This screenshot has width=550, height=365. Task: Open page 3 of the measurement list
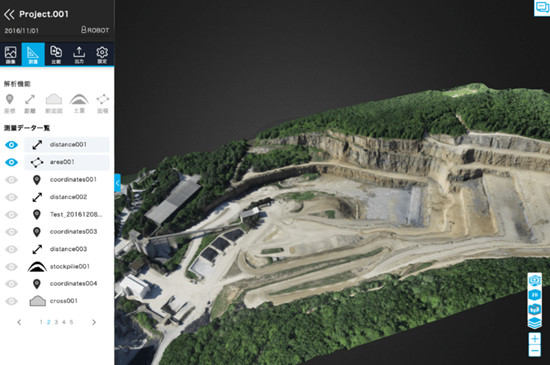tap(56, 322)
